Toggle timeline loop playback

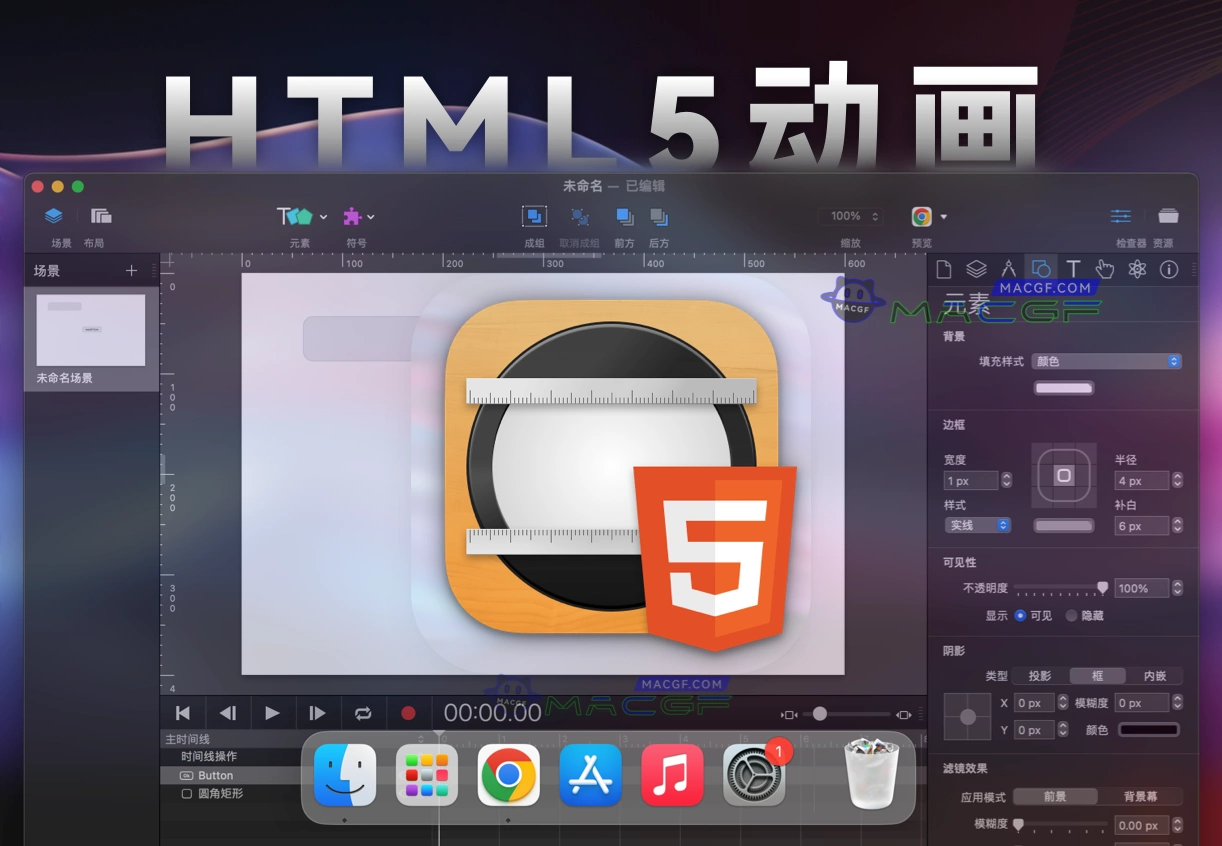(362, 713)
